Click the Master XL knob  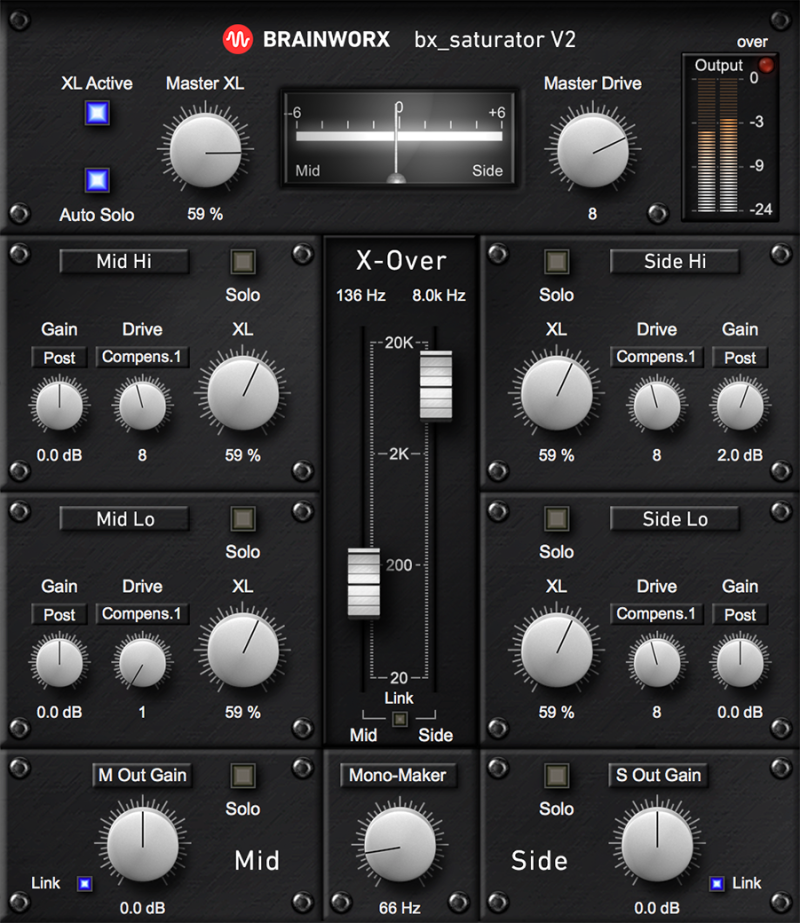click(x=206, y=151)
